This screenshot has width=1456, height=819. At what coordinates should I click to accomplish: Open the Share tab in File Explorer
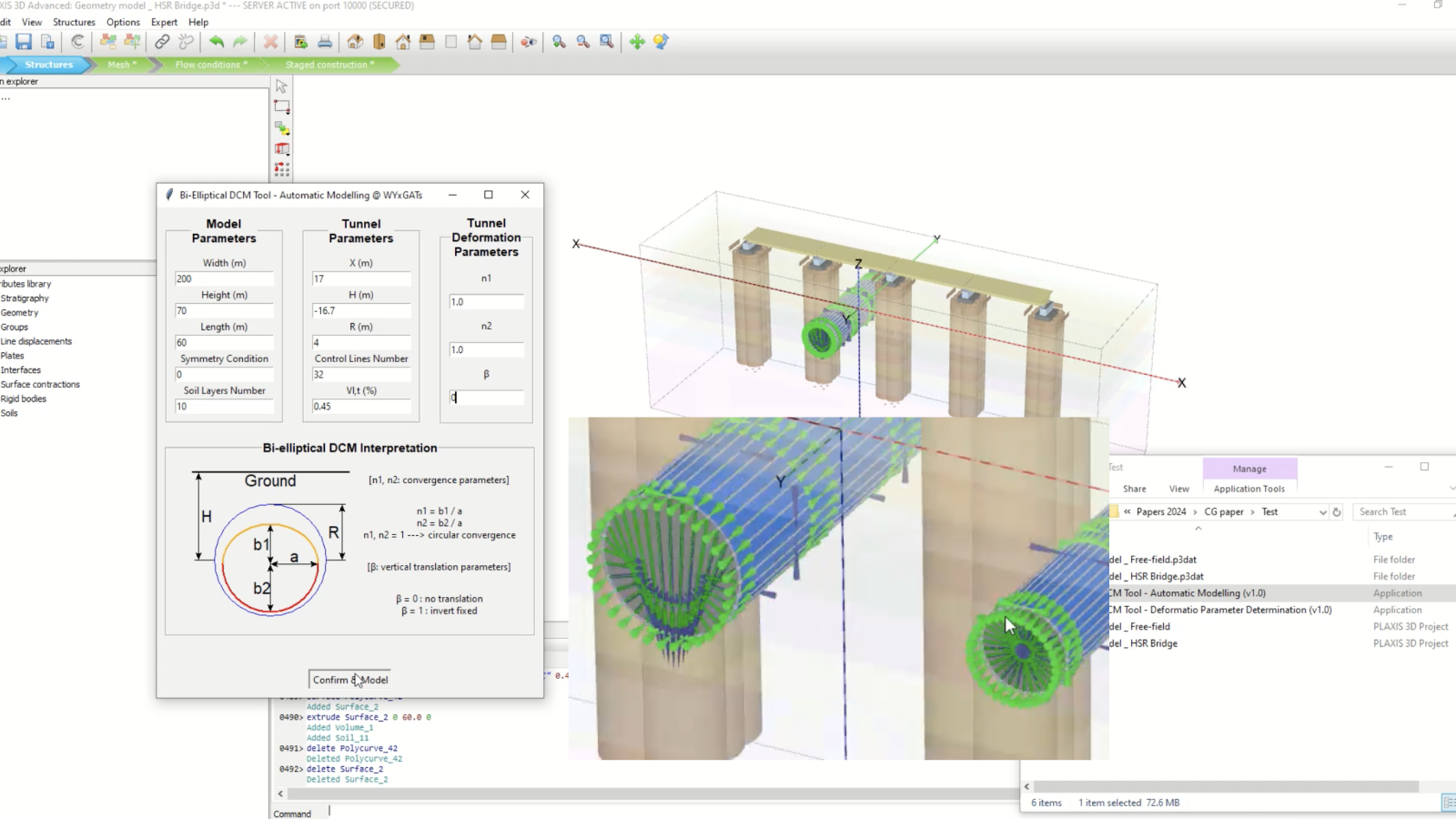1135,489
